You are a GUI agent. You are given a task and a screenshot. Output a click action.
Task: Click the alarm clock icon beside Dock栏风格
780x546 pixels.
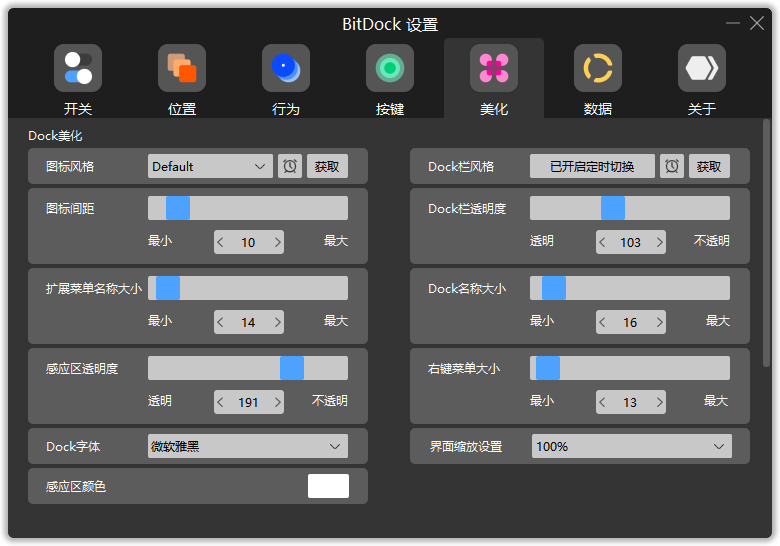[x=672, y=166]
